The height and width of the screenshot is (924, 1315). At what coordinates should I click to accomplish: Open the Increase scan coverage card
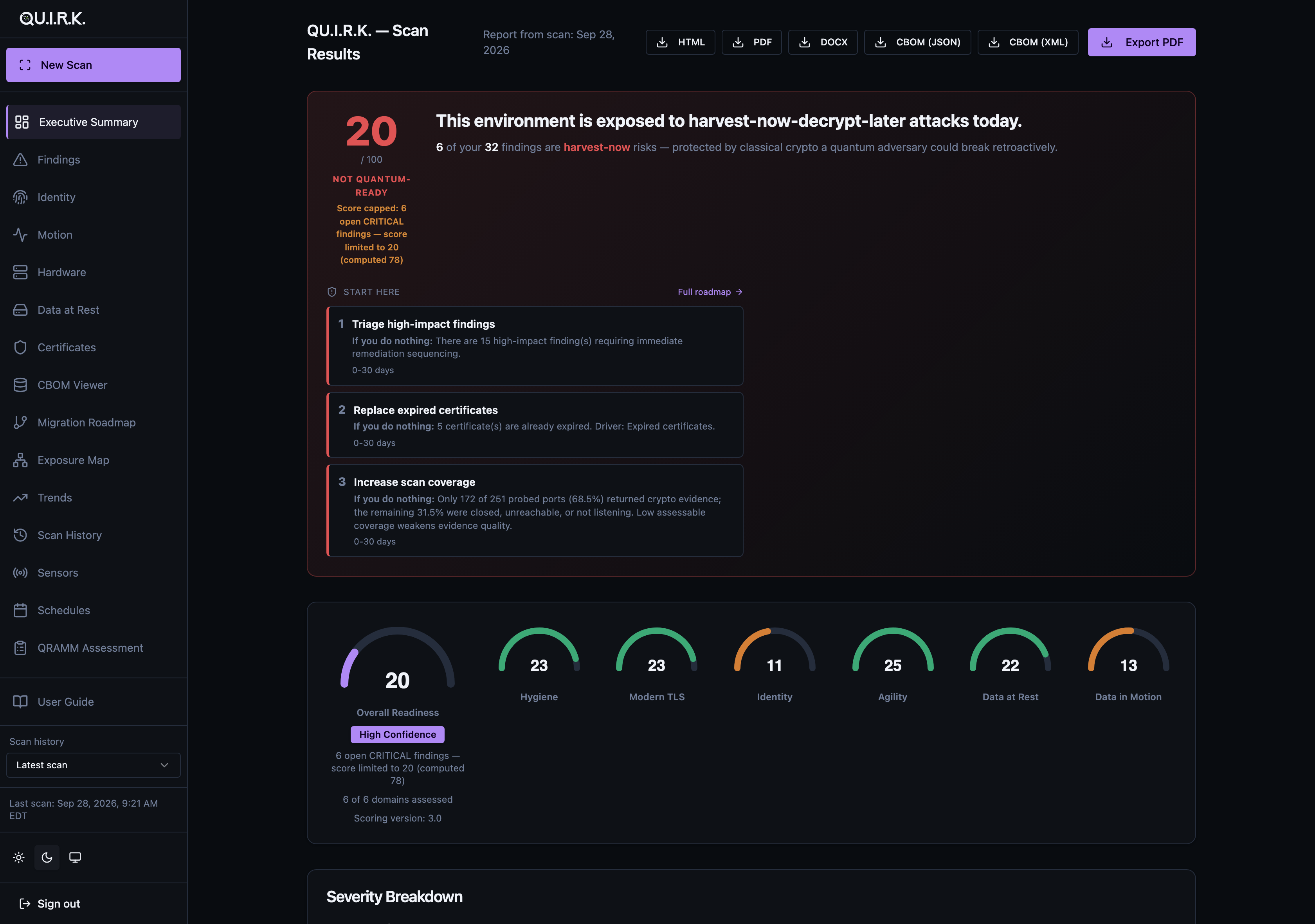[x=535, y=511]
